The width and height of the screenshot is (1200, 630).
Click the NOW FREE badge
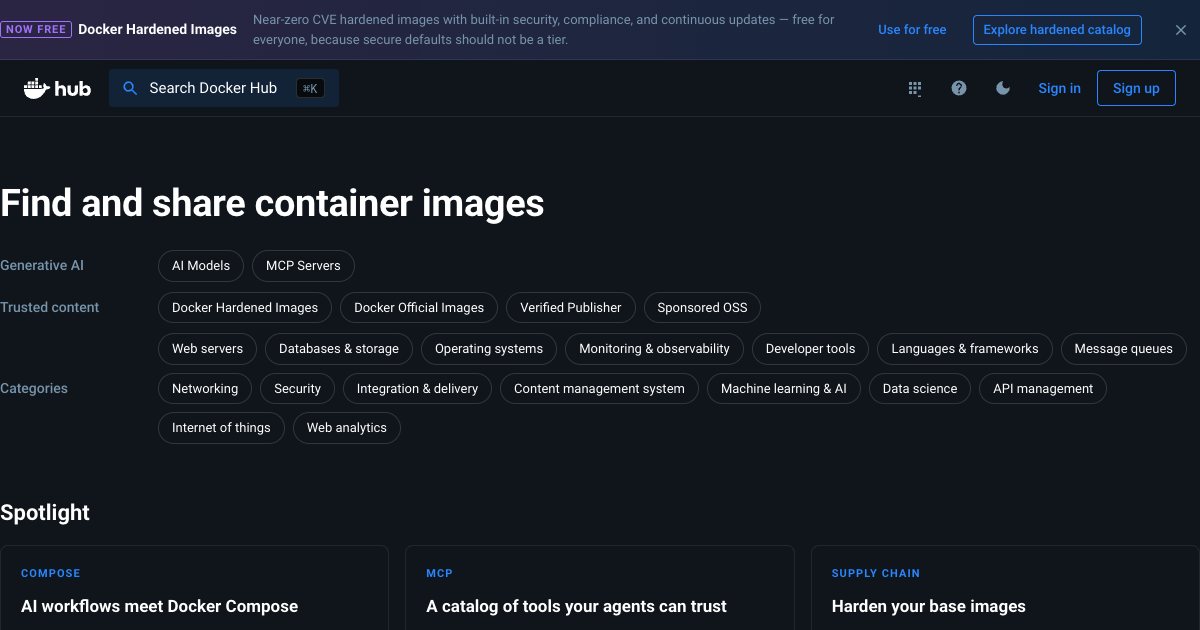click(x=35, y=30)
